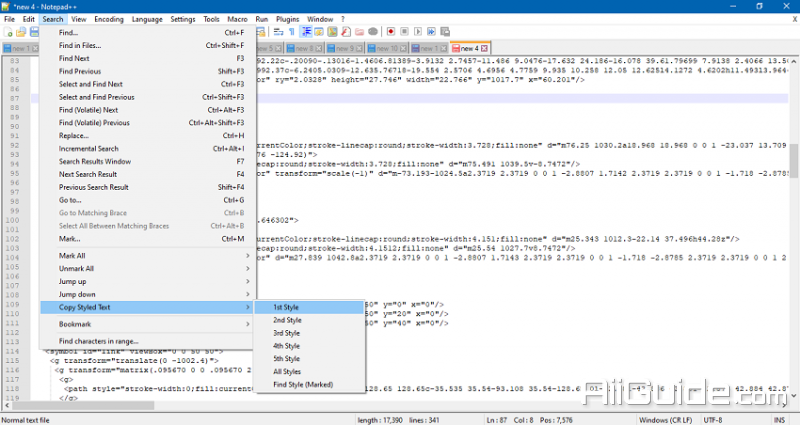The image size is (800, 425).
Task: Open the Function List icon
Action: [346, 32]
